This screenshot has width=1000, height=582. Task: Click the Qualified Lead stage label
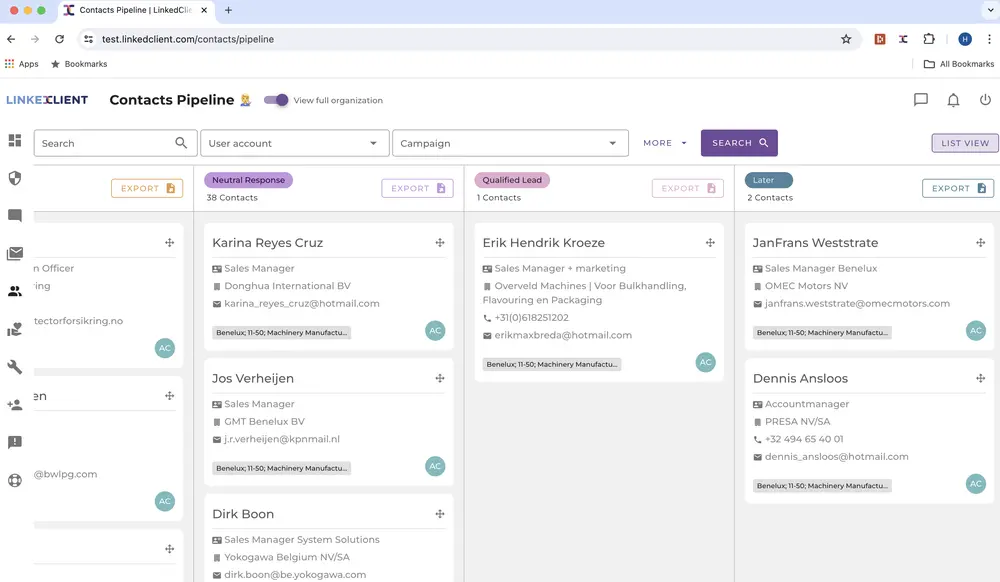(x=512, y=180)
